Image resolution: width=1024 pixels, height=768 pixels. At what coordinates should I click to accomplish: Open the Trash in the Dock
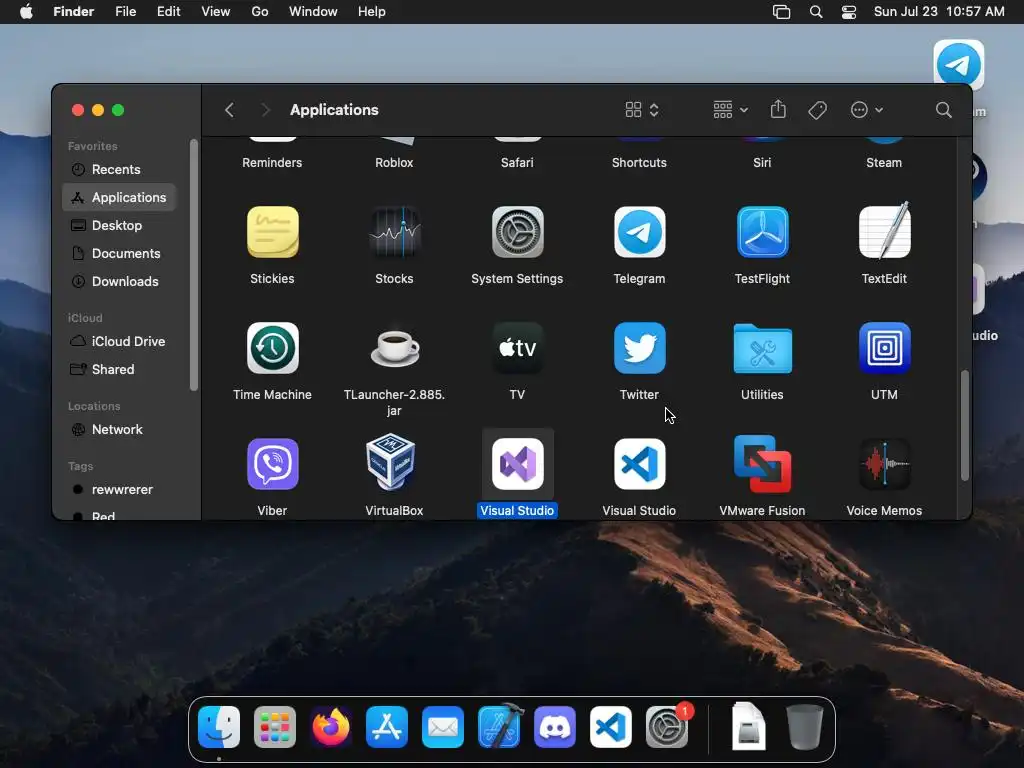pyautogui.click(x=805, y=727)
